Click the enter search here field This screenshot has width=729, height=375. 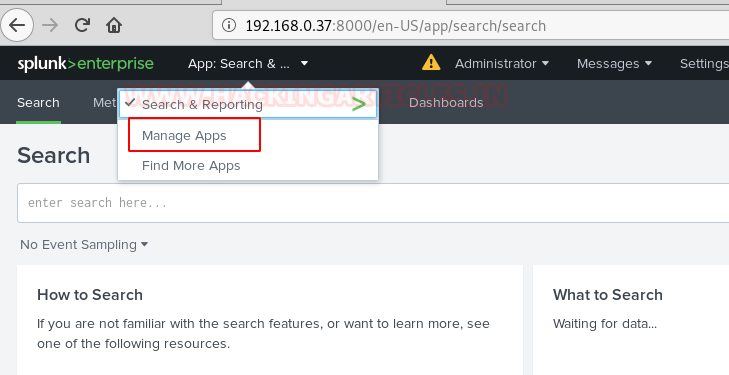[x=373, y=203]
